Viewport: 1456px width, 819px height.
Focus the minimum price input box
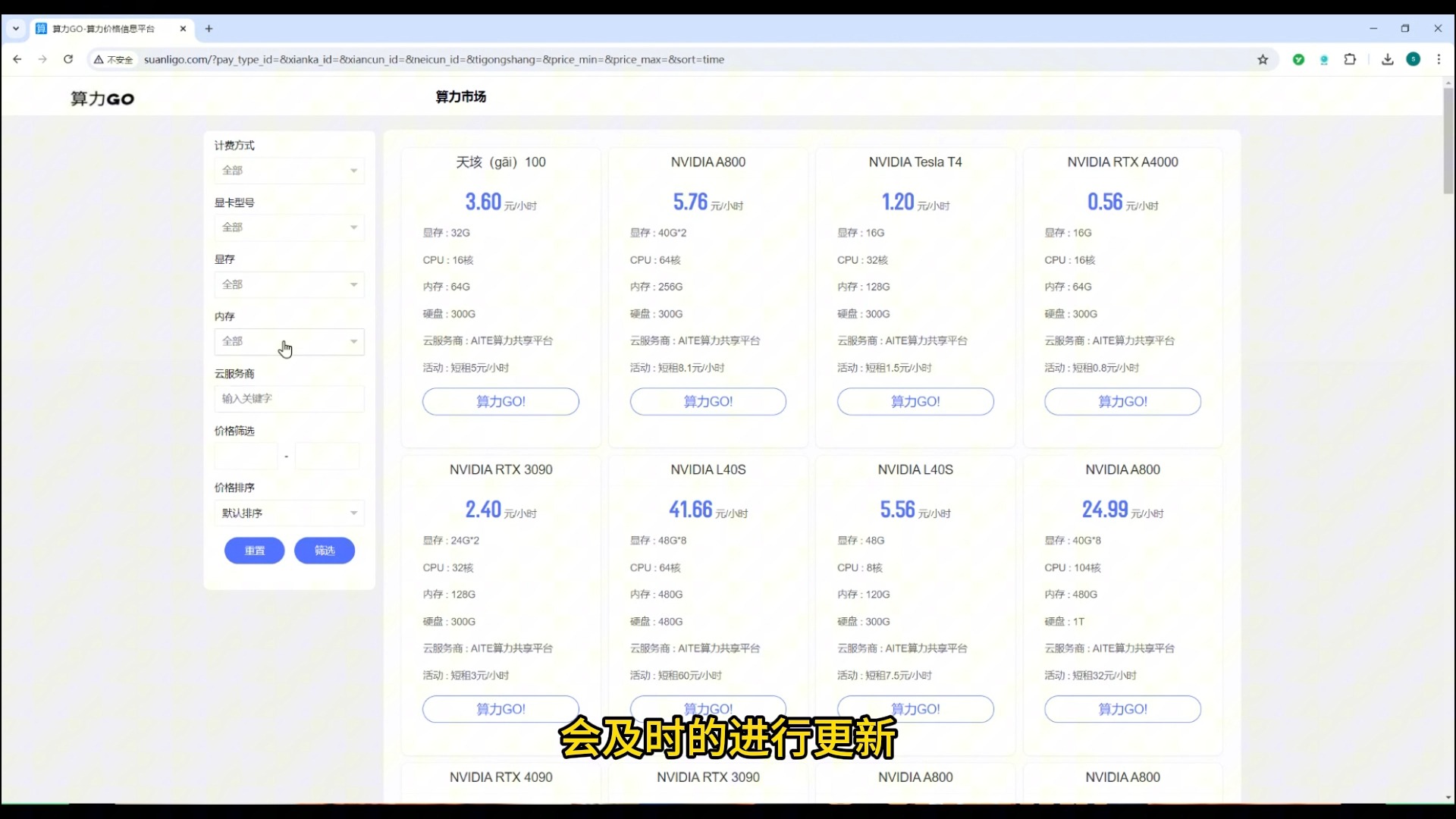[246, 457]
